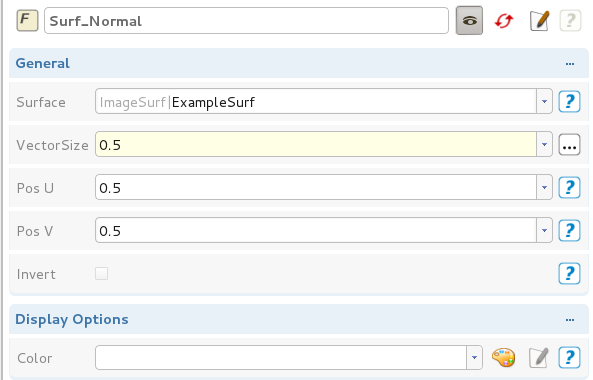Open help for the Pos U parameter
This screenshot has width=593, height=380.
pos(570,187)
